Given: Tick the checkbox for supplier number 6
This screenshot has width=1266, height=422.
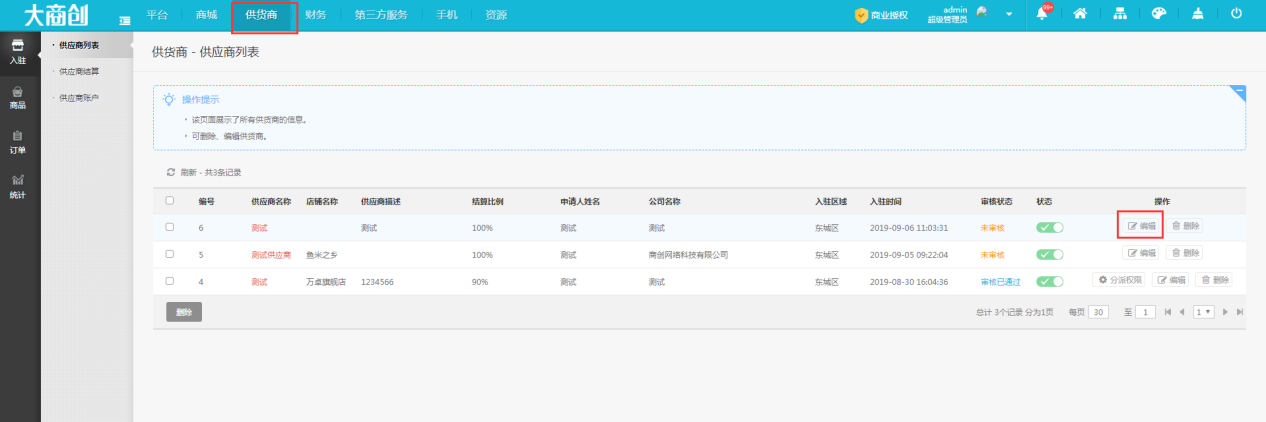Looking at the screenshot, I should [x=170, y=227].
